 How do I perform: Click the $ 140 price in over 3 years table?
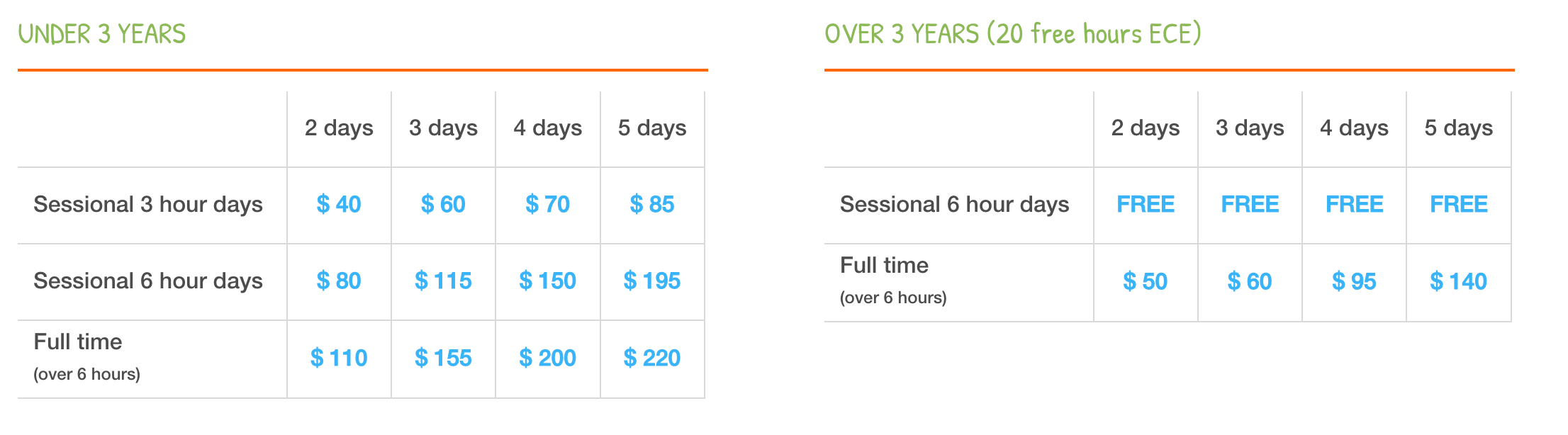click(x=1459, y=282)
